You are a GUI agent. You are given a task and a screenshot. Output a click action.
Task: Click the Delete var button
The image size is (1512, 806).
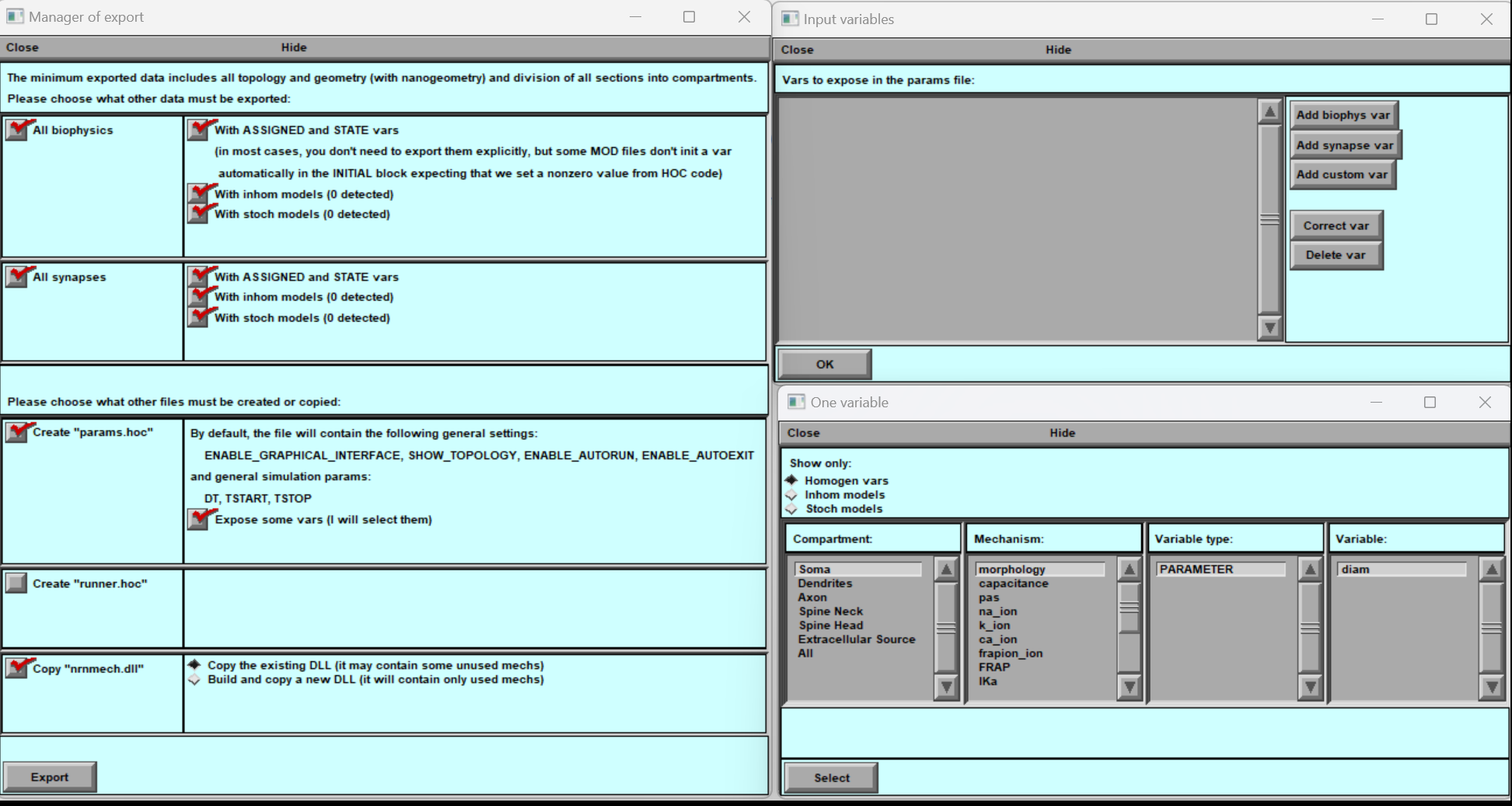click(x=1335, y=255)
